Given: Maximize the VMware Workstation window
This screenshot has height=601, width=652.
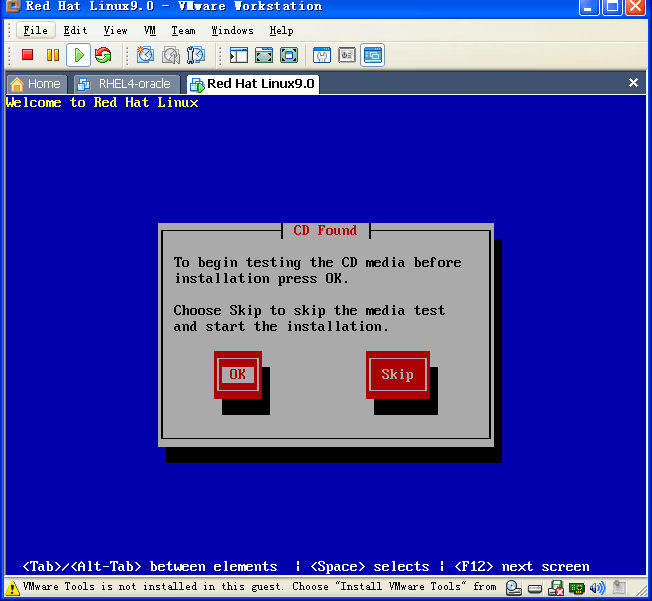Looking at the screenshot, I should (612, 7).
